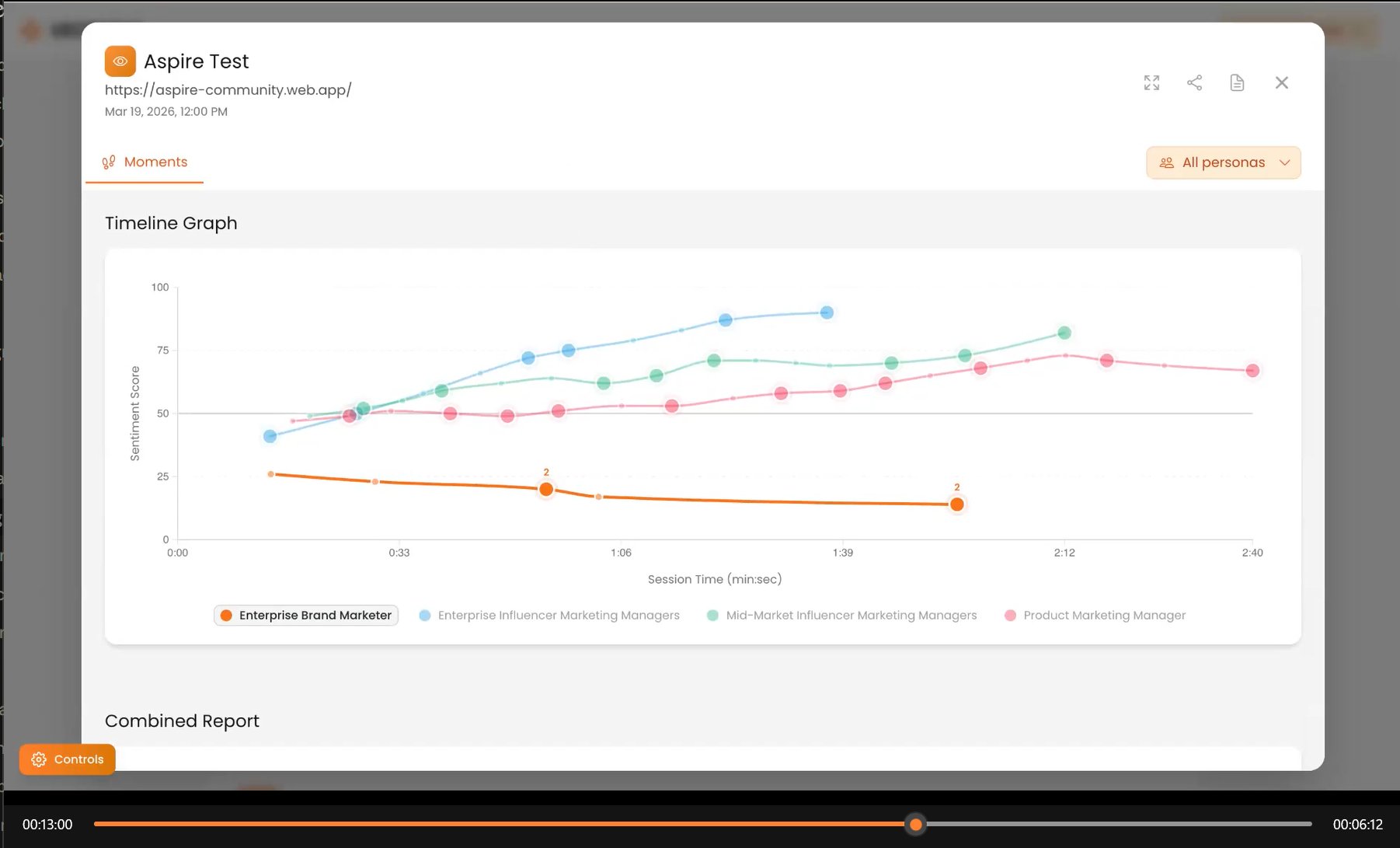Toggle Mid-Market Influencer Marketing Managers legend
The image size is (1400, 848).
[842, 615]
